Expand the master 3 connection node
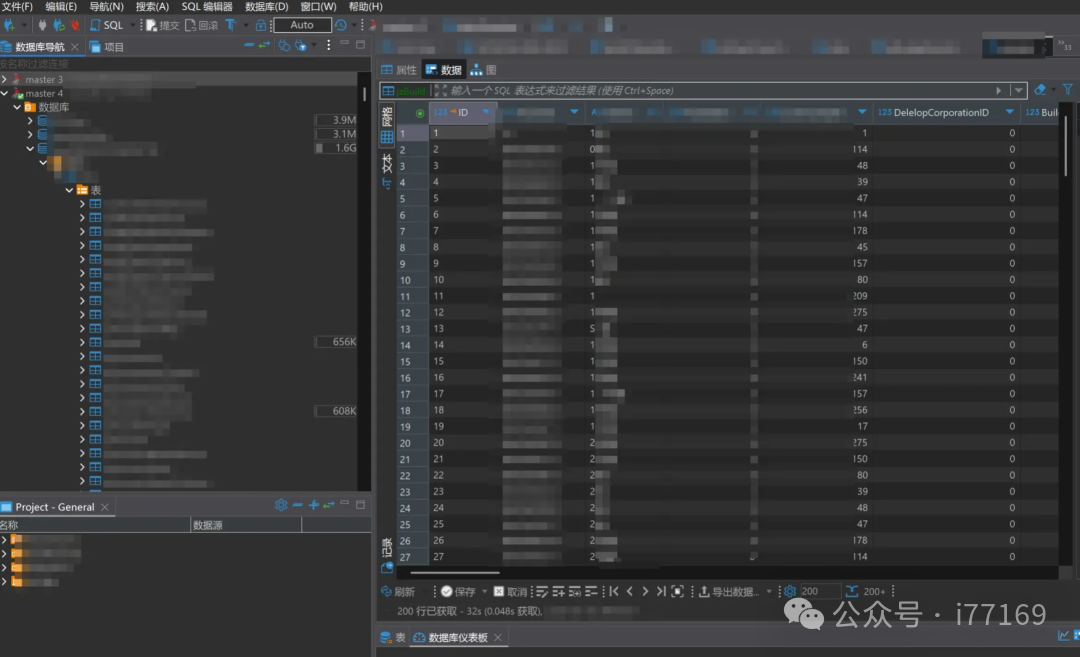 pyautogui.click(x=5, y=79)
